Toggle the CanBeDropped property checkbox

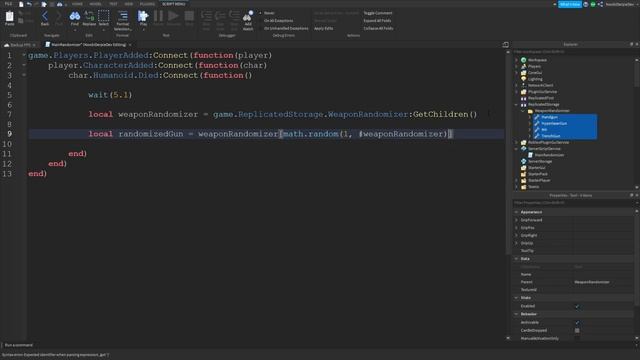tap(577, 330)
